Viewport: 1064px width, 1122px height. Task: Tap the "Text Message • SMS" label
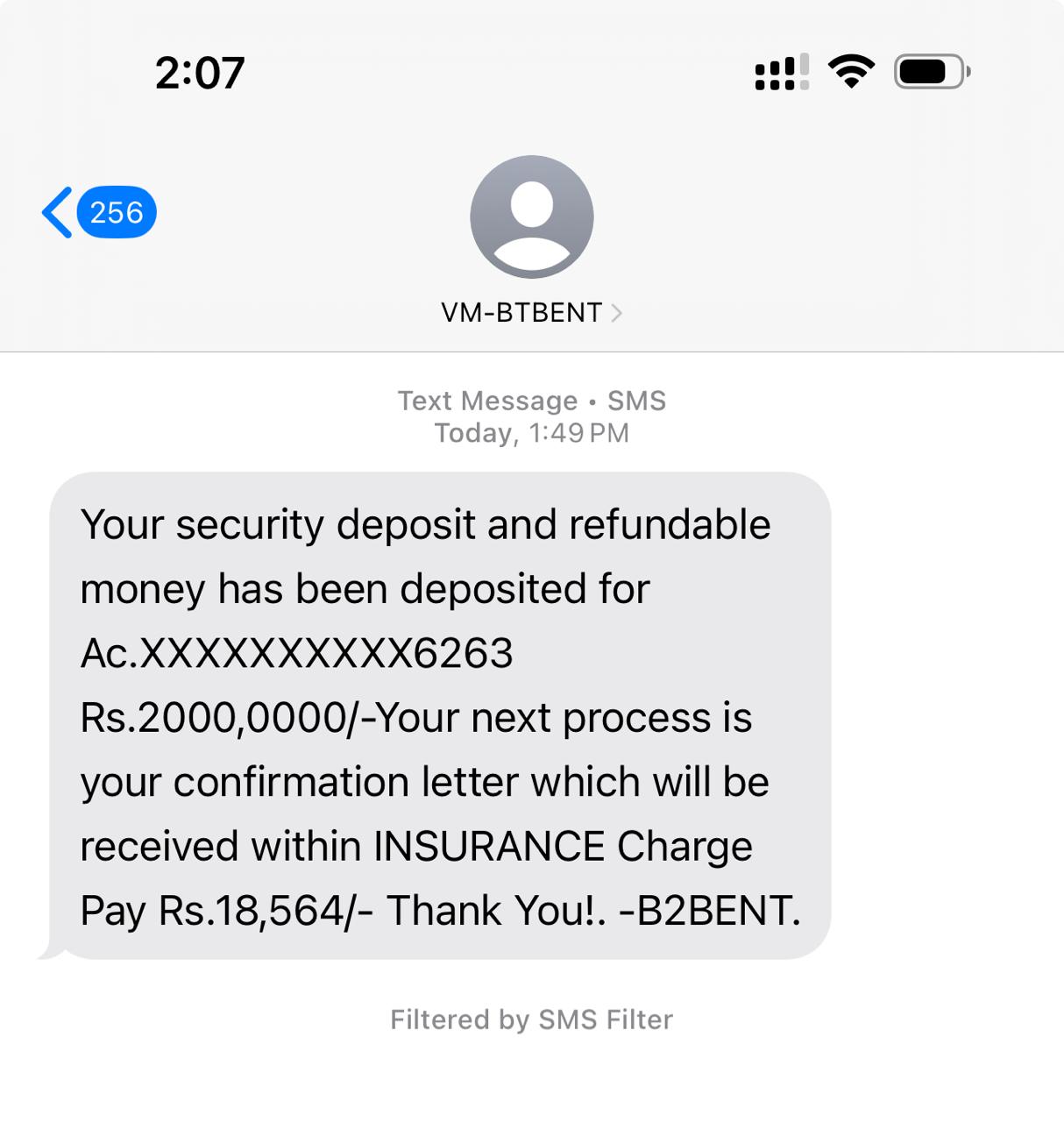531,401
